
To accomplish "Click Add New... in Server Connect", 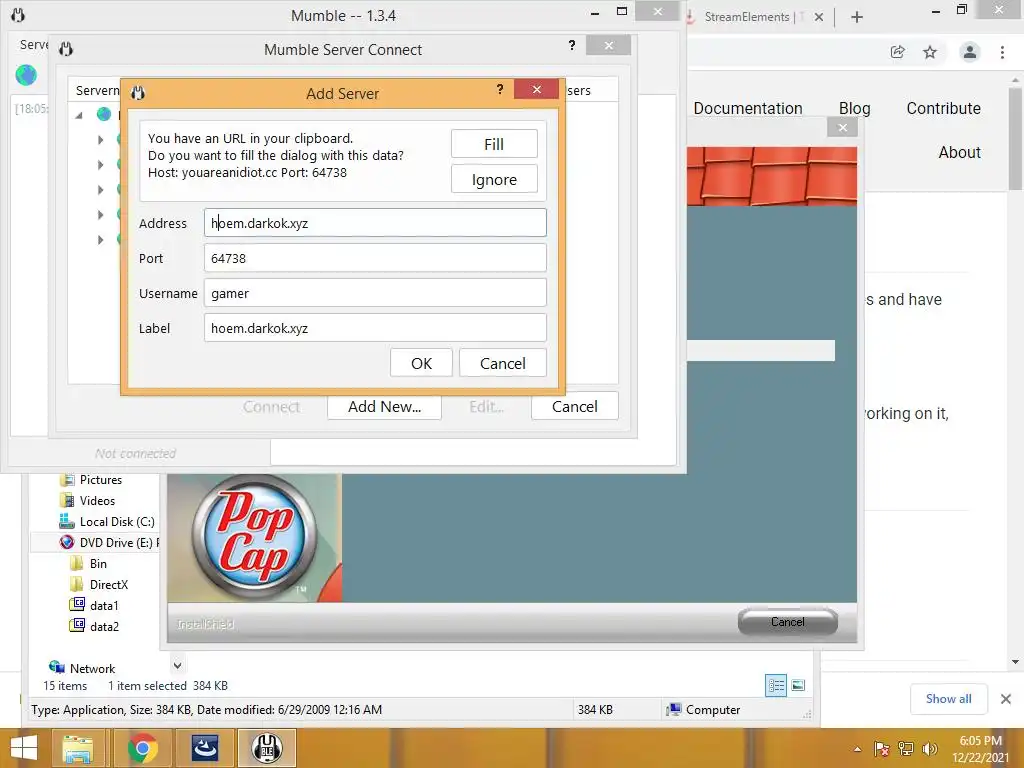I will point(384,406).
